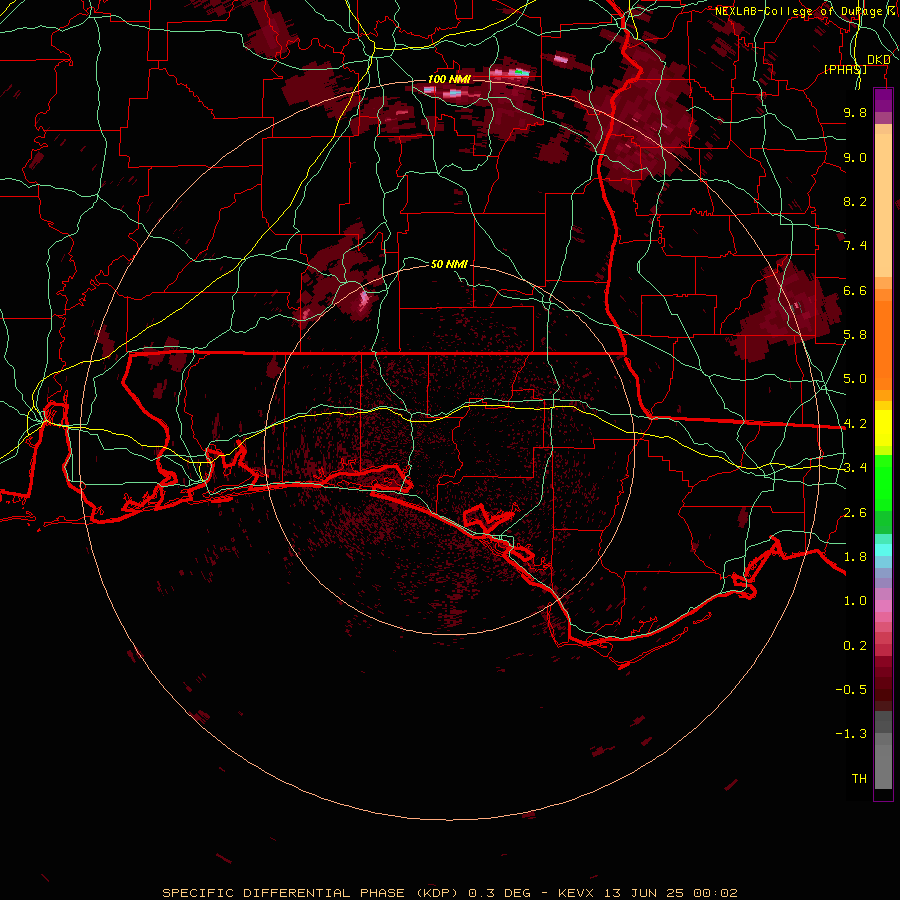This screenshot has width=900, height=900.
Task: Click the 5.8 scale value
Action: (855, 335)
